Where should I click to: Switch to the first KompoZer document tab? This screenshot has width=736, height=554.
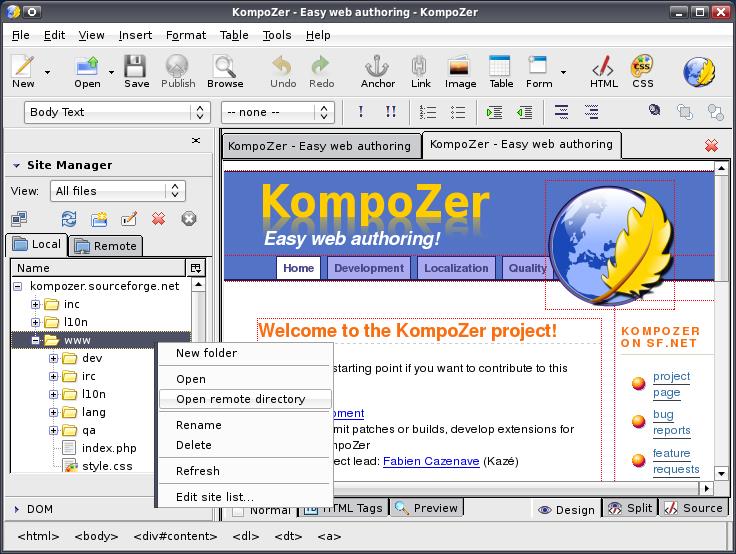tap(322, 146)
